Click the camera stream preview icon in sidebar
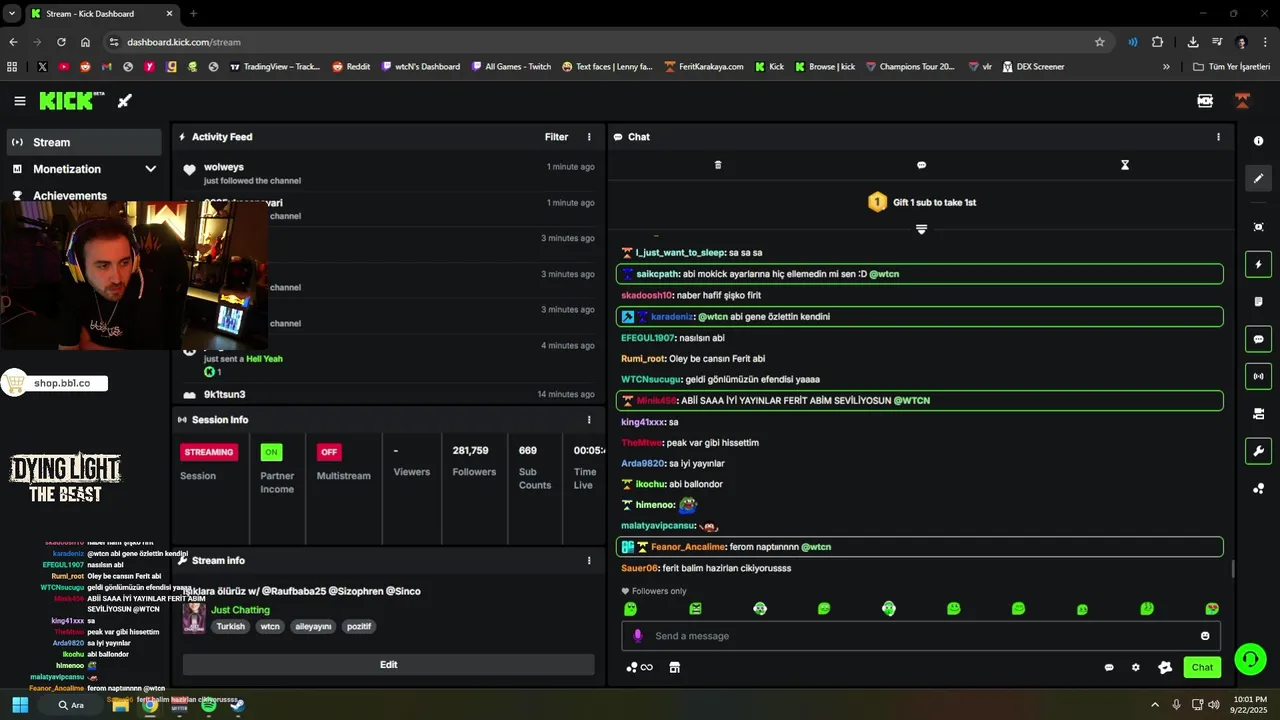This screenshot has width=1280, height=720. (1259, 414)
